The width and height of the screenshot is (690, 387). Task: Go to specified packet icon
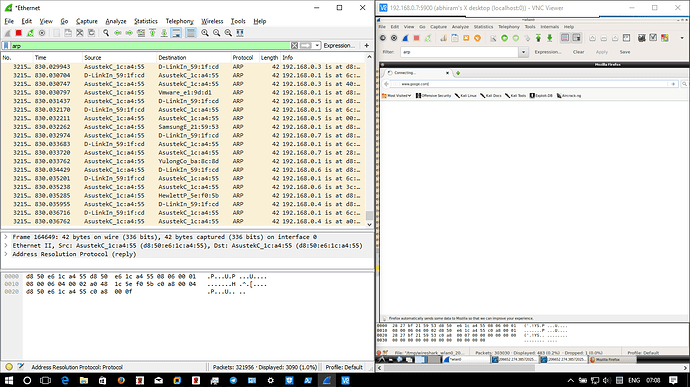point(141,33)
